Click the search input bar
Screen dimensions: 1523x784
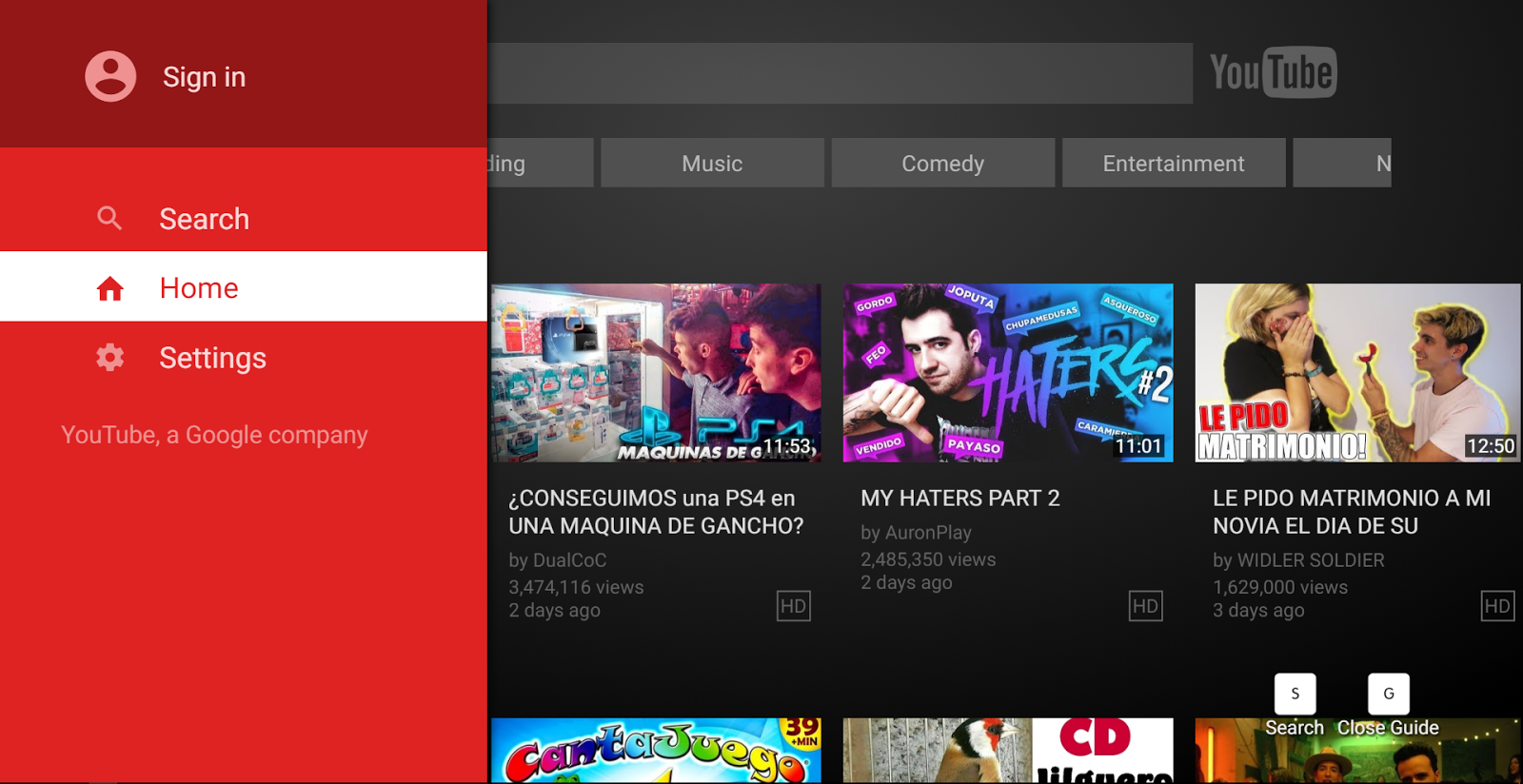point(841,73)
